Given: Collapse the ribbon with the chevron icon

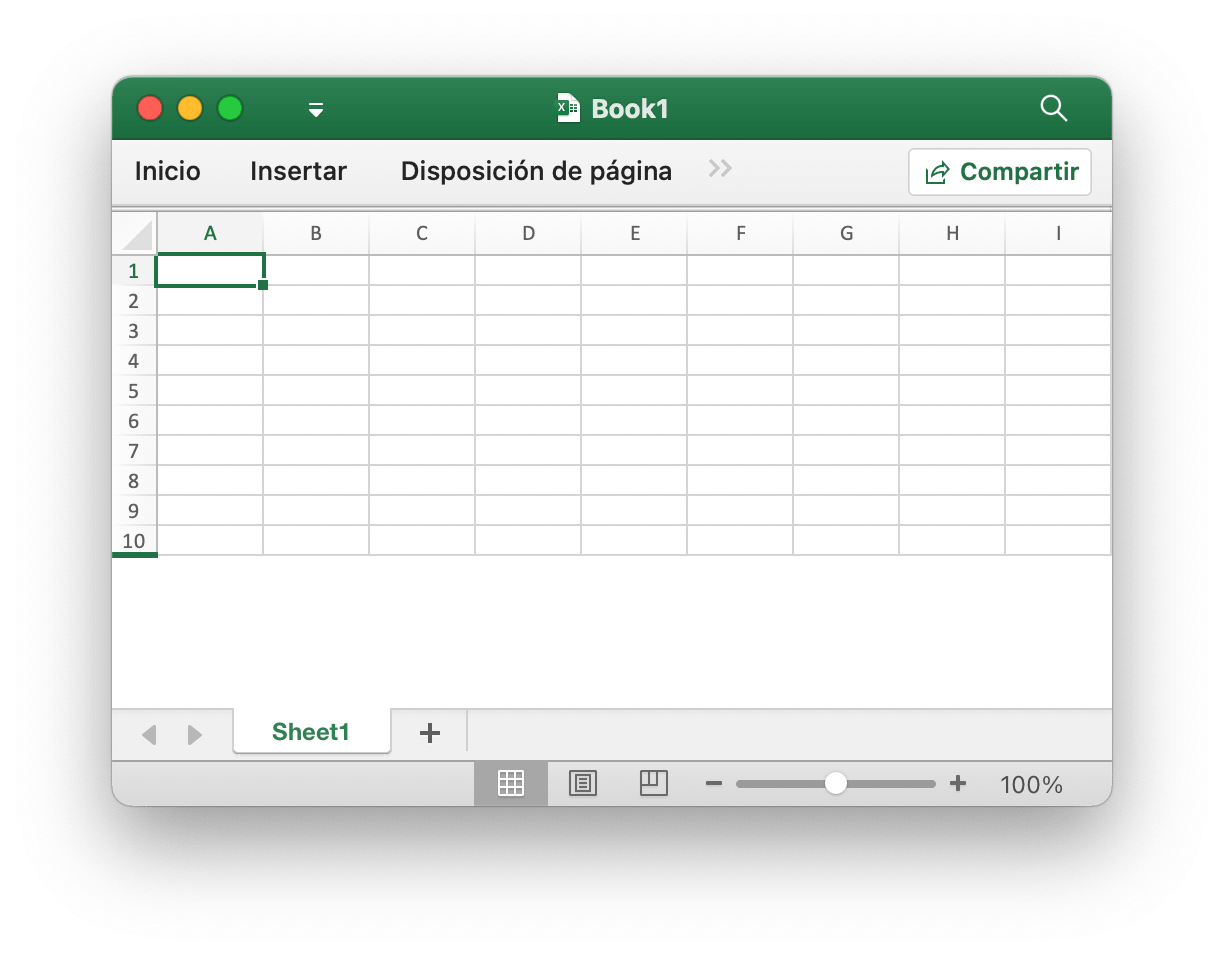Looking at the screenshot, I should 316,109.
